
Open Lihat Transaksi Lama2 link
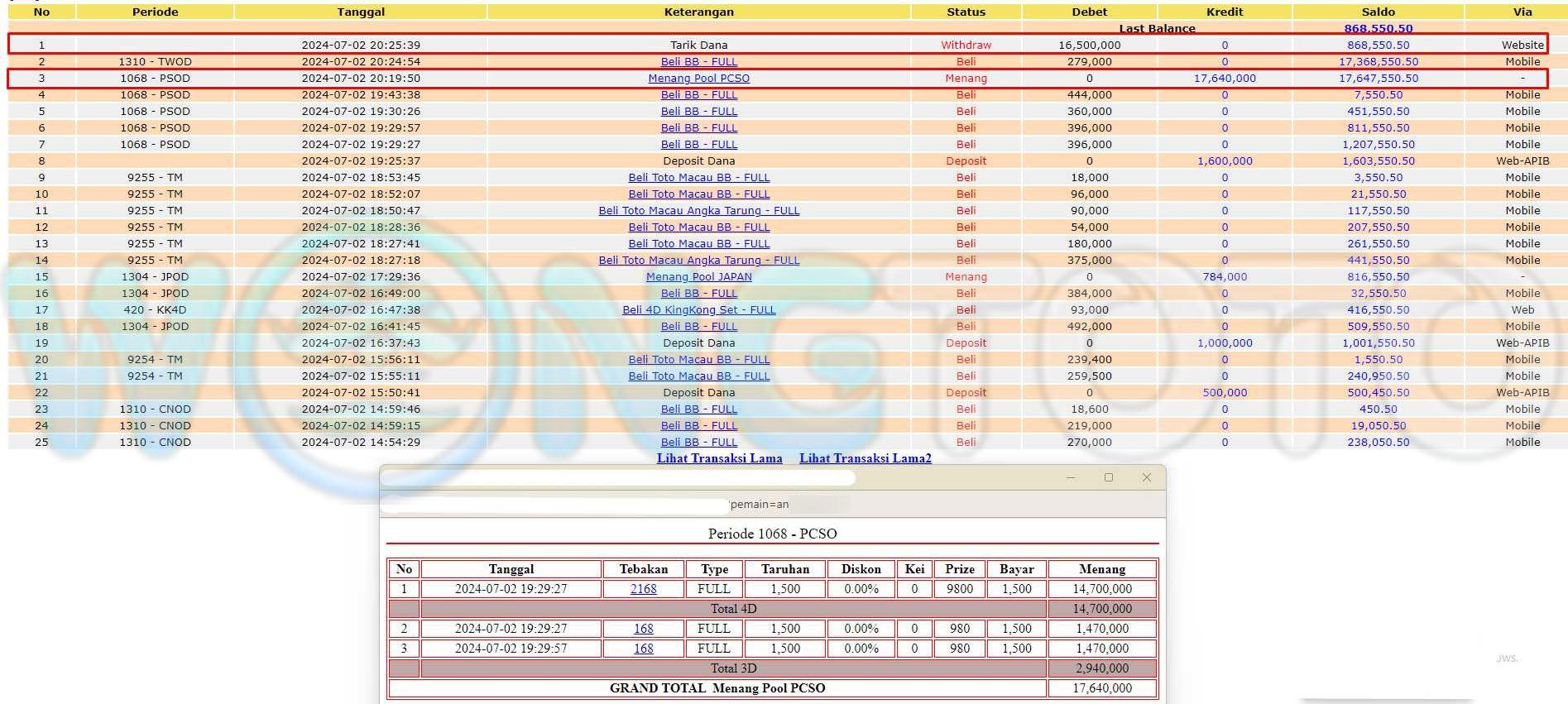[865, 458]
